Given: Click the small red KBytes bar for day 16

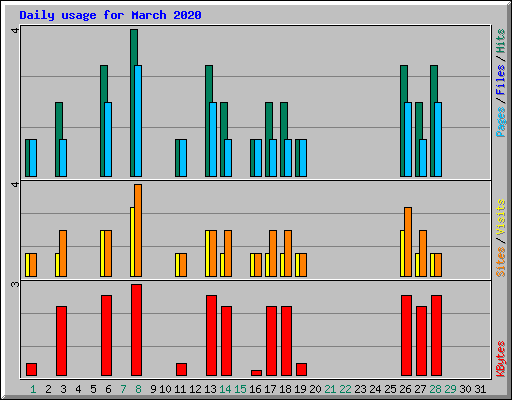Looking at the screenshot, I should 256,373.
